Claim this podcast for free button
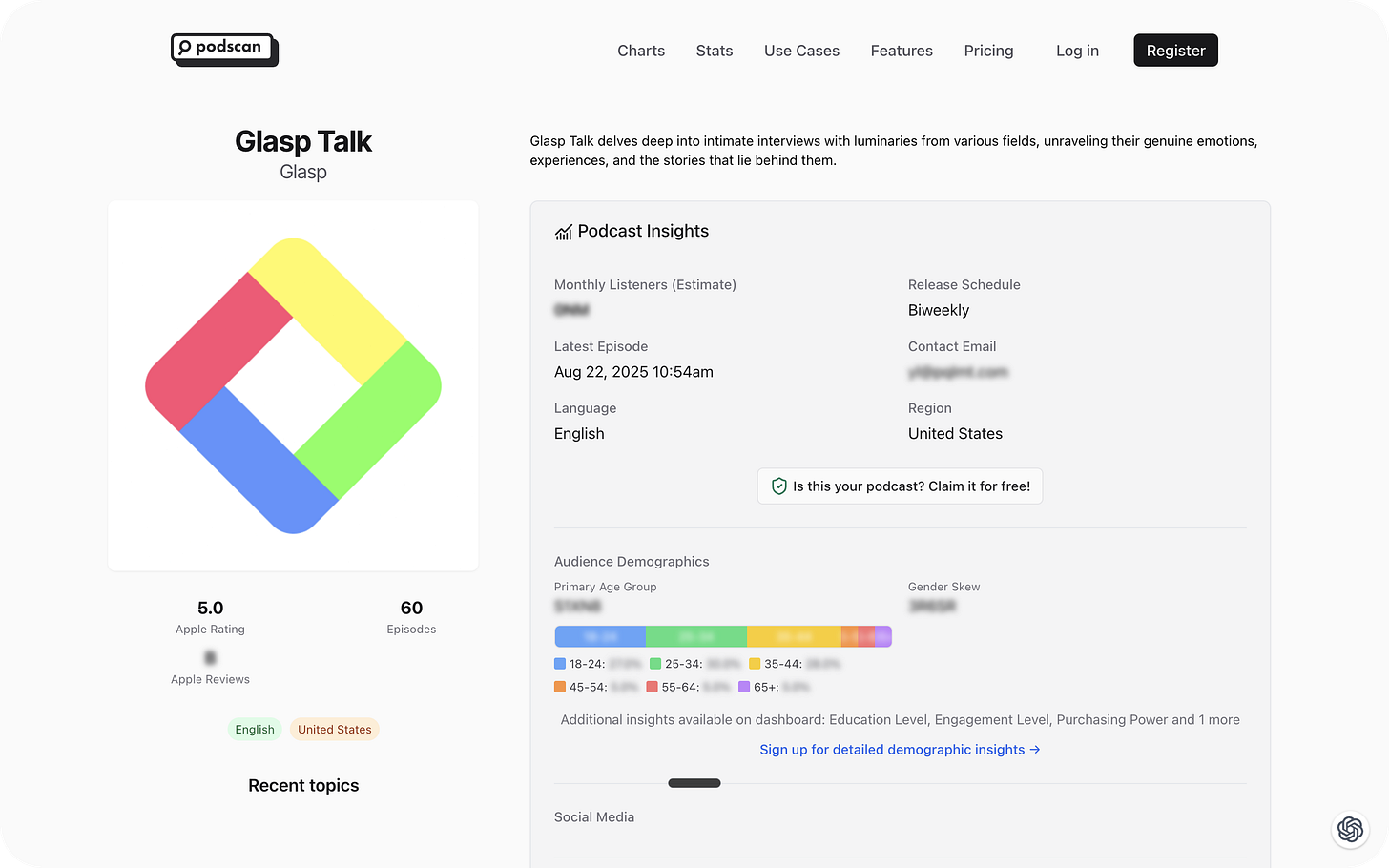Screen dimensions: 1389x868 pos(900,486)
